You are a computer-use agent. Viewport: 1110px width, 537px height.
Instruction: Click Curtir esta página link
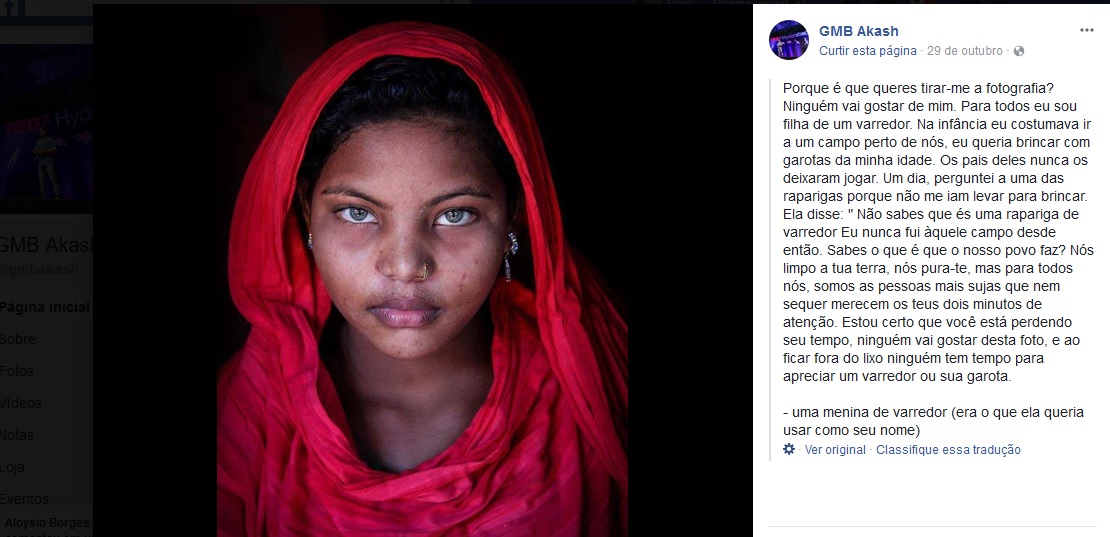pyautogui.click(x=867, y=51)
